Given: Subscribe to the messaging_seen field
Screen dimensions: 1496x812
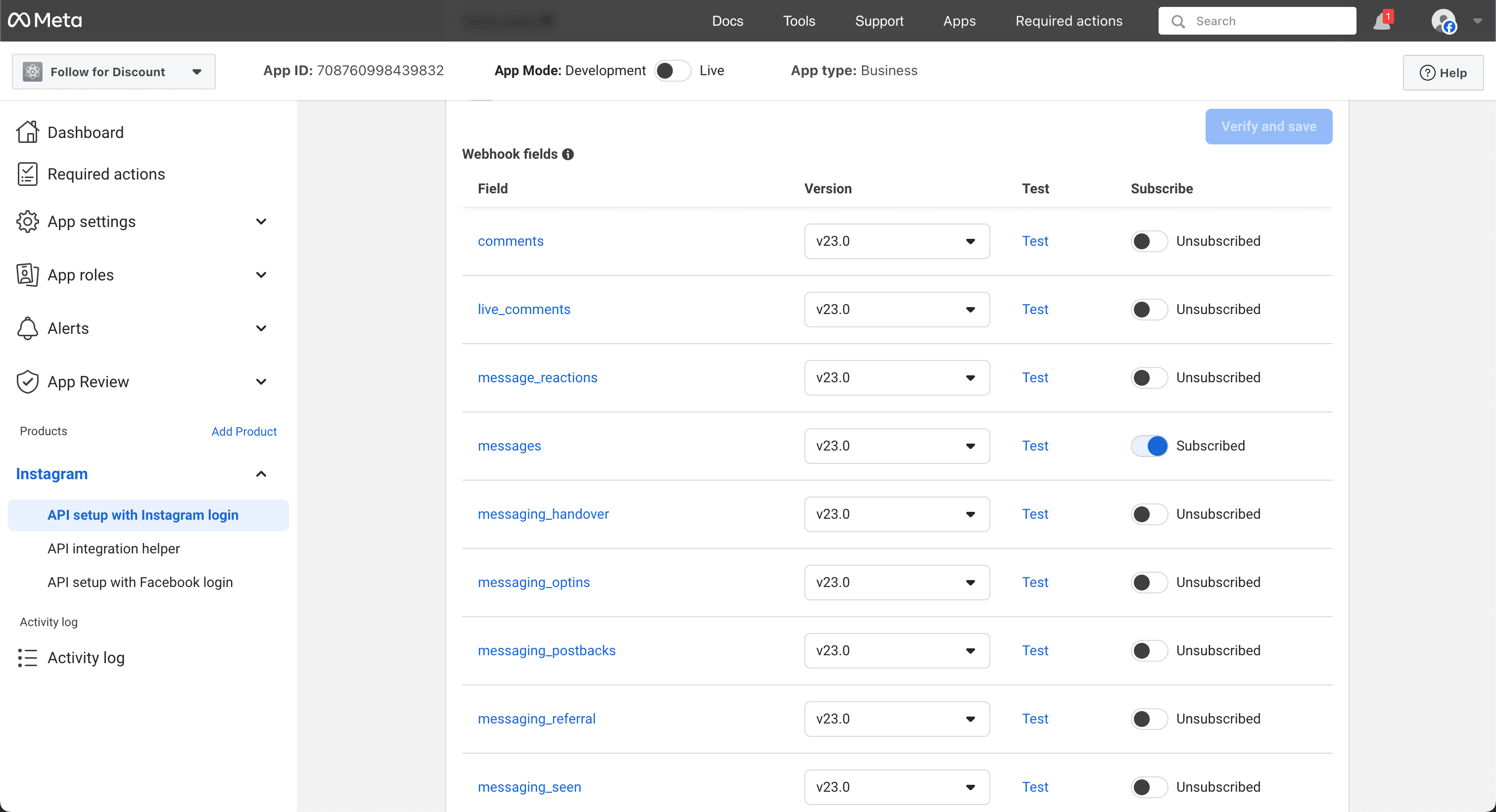Looking at the screenshot, I should coord(1149,787).
